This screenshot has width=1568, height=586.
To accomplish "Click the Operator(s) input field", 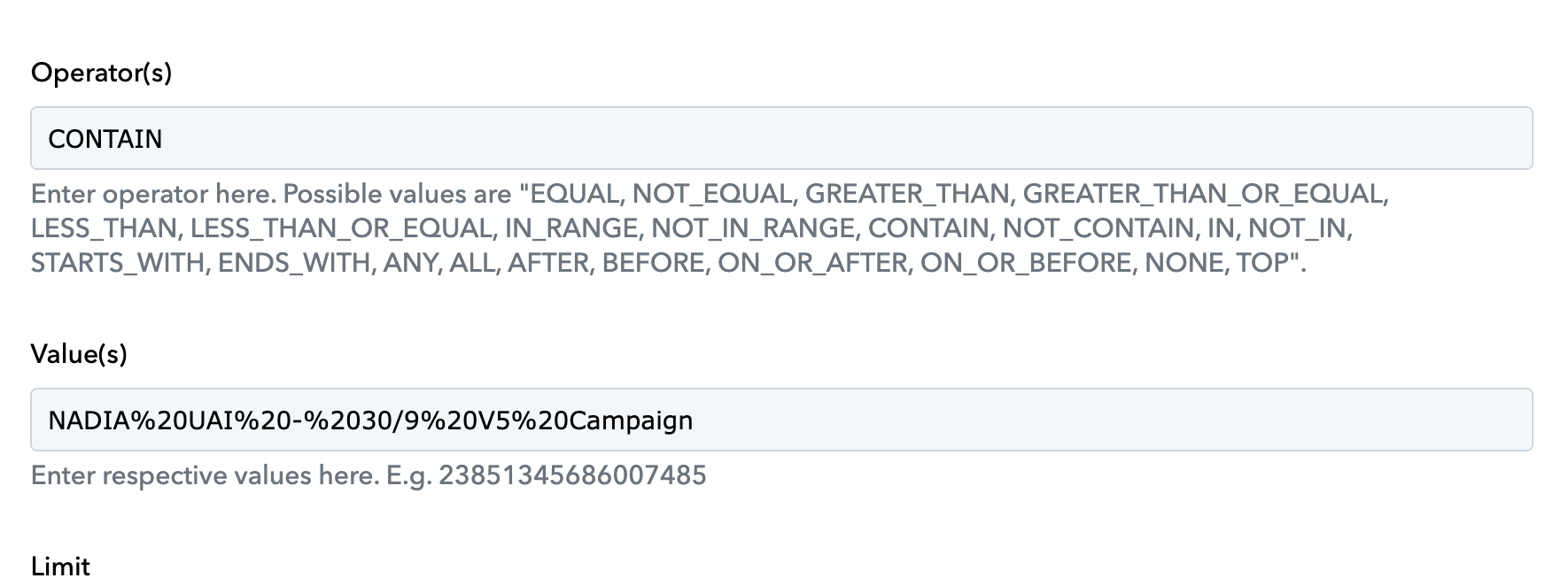I will 780,139.
